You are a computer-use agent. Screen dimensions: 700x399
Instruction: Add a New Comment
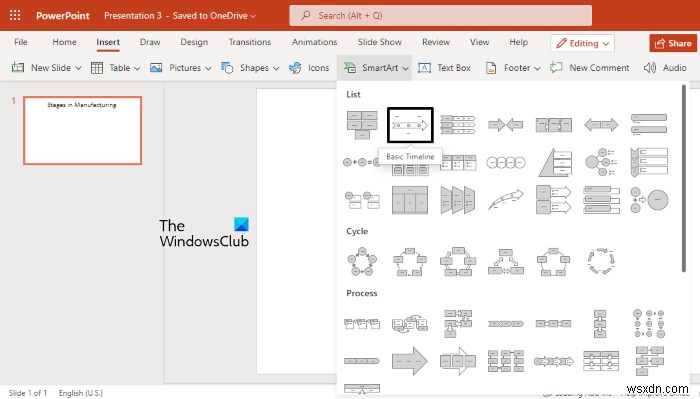coord(589,68)
